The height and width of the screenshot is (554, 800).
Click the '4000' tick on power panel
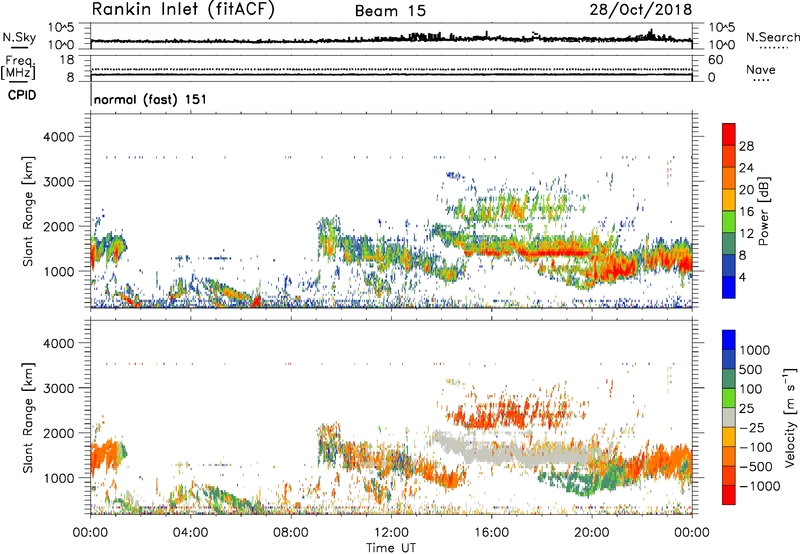click(x=59, y=137)
